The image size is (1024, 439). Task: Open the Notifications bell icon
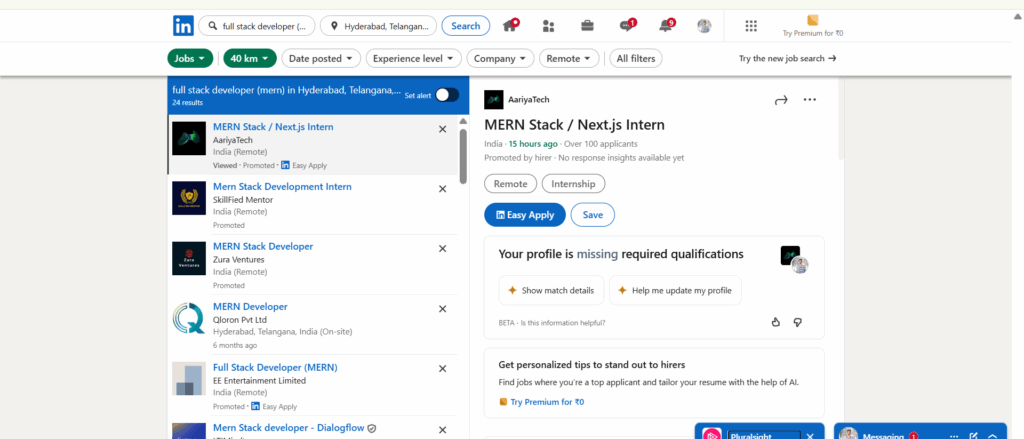point(666,26)
